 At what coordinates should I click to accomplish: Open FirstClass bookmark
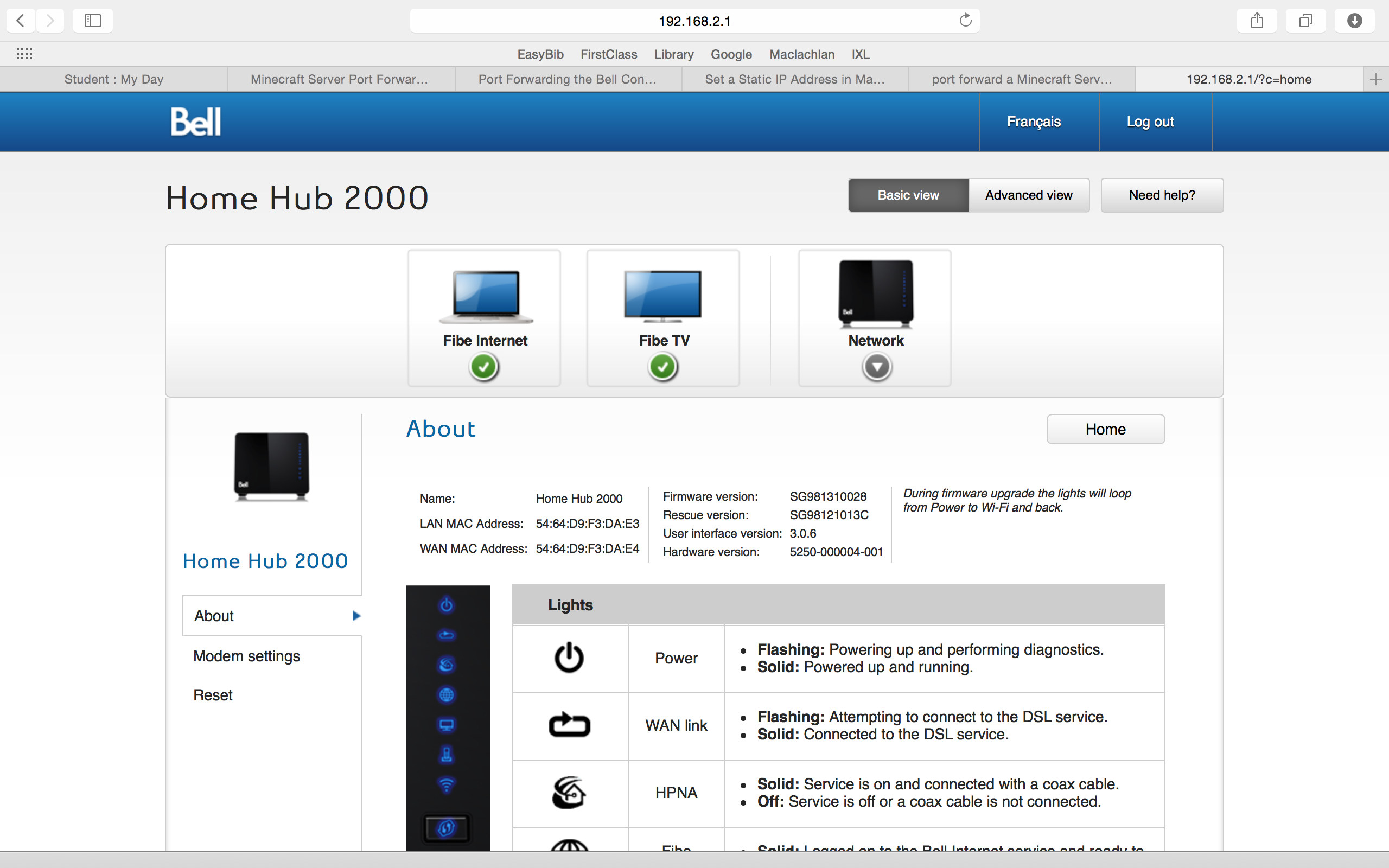[x=608, y=54]
